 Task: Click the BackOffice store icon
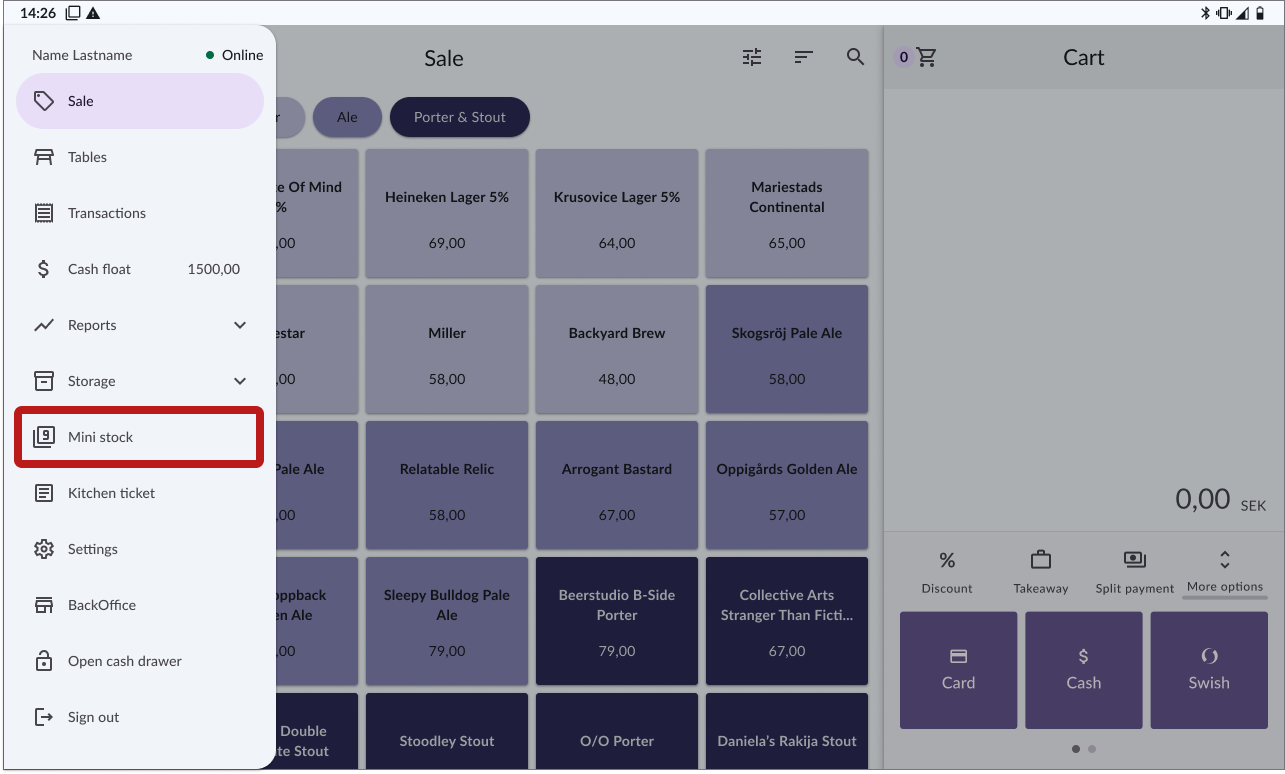click(x=44, y=605)
